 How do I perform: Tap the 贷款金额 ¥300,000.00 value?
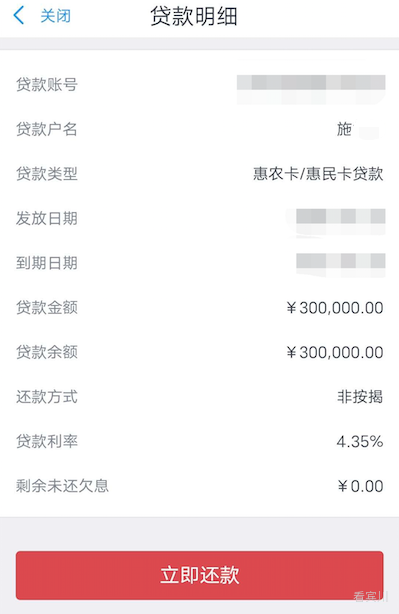335,308
